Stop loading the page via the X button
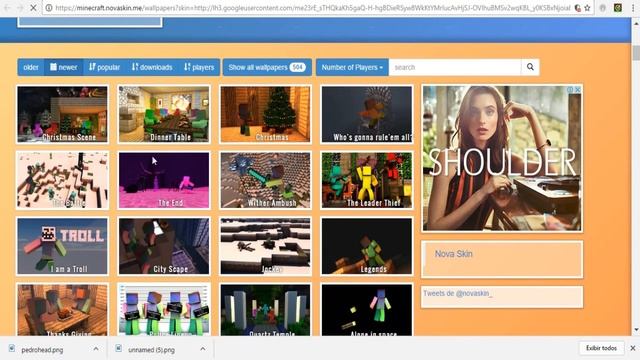 coord(33,8)
